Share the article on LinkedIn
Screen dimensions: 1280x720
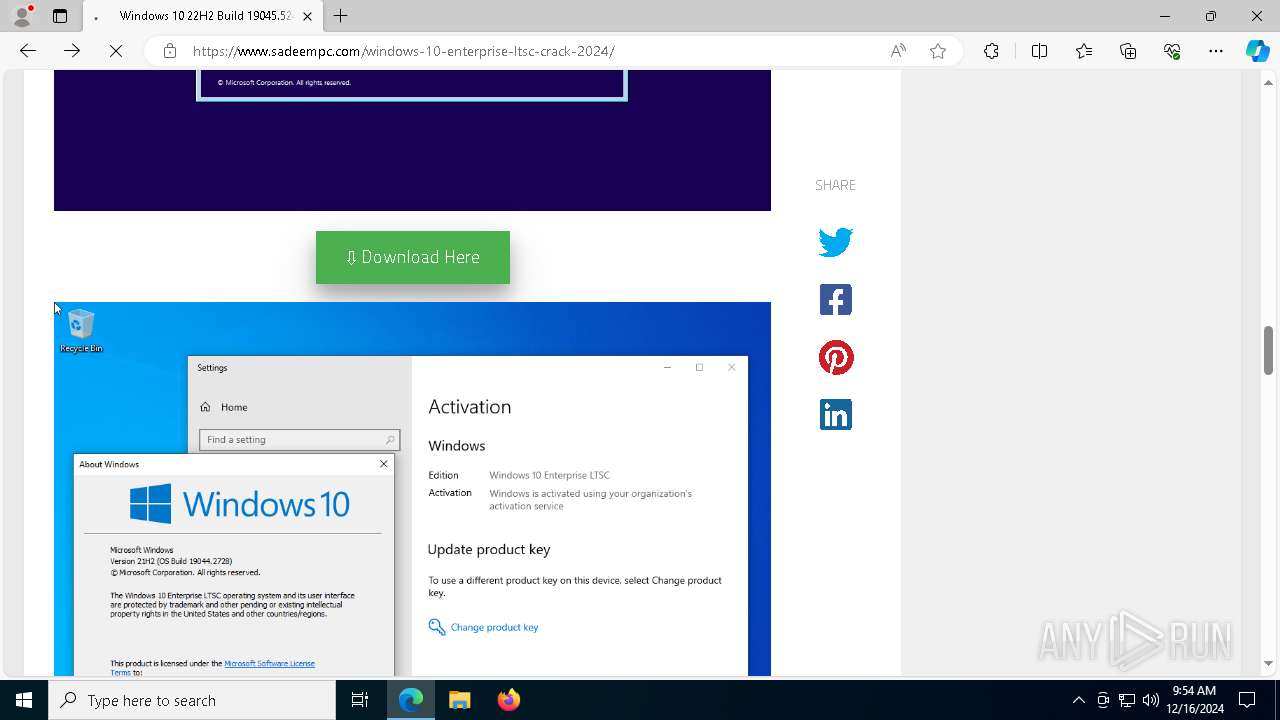click(836, 415)
